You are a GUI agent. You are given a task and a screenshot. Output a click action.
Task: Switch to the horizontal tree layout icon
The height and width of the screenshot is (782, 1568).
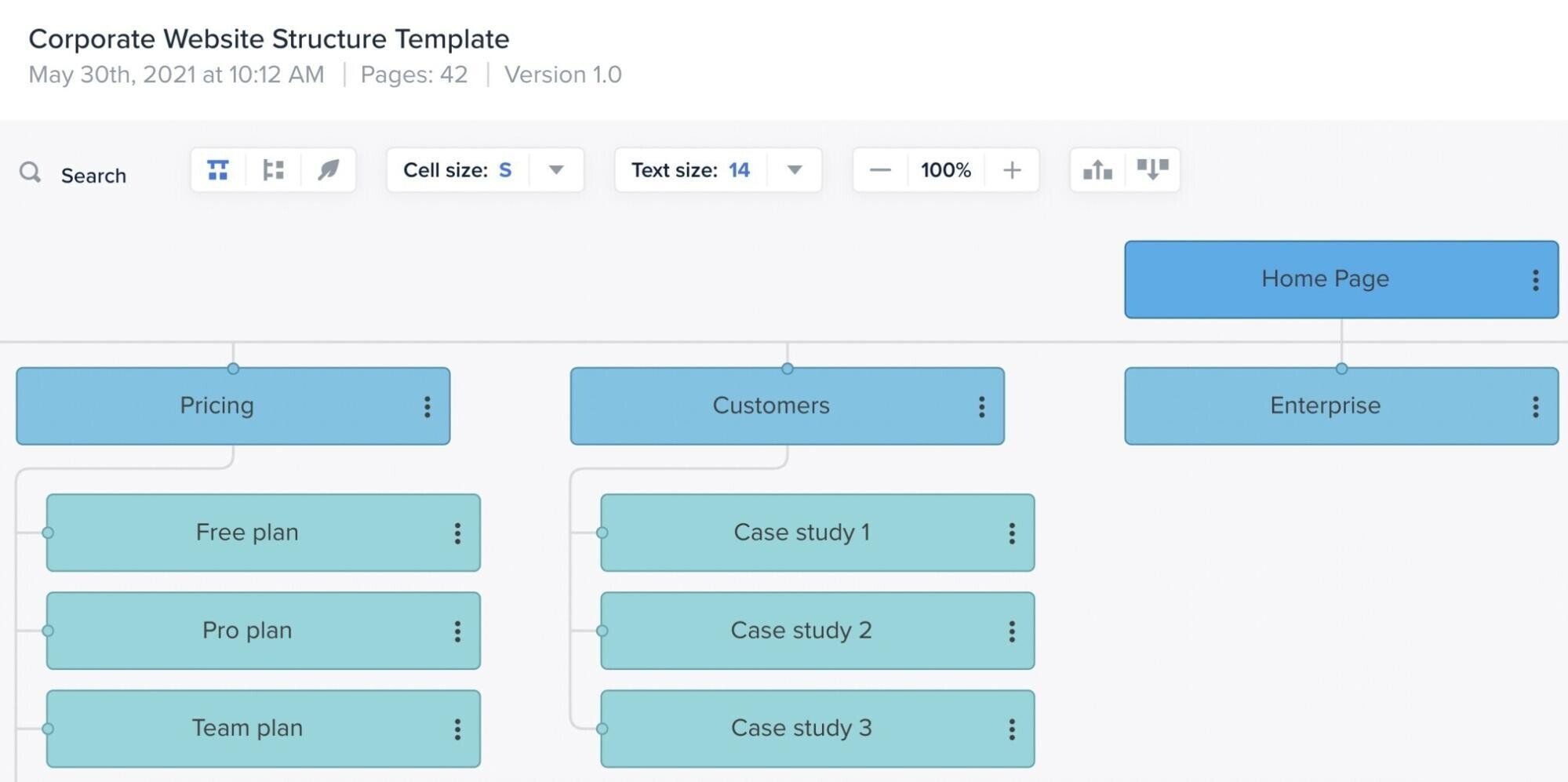(x=272, y=169)
